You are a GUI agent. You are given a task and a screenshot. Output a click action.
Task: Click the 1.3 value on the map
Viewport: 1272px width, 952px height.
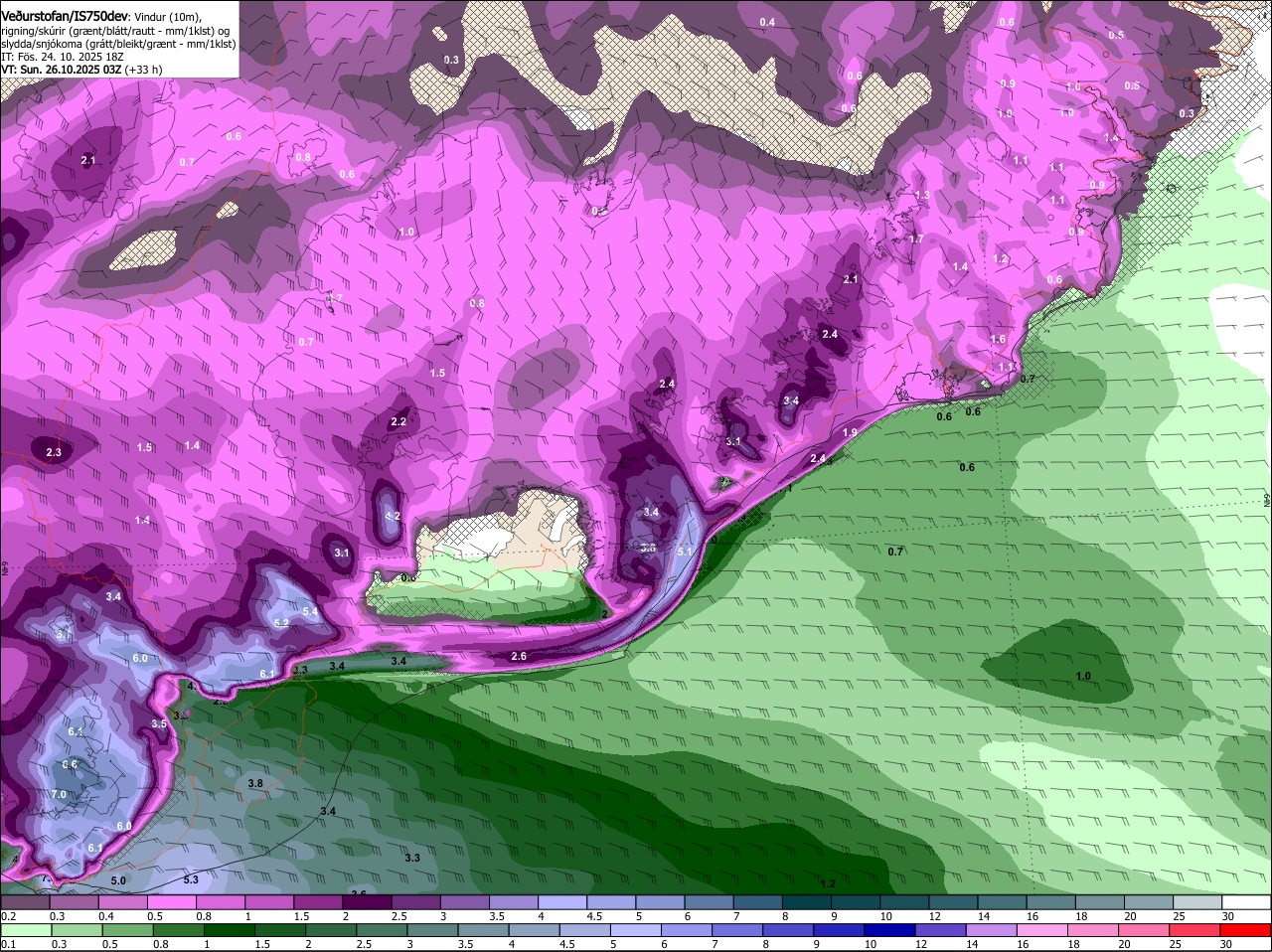(x=922, y=195)
